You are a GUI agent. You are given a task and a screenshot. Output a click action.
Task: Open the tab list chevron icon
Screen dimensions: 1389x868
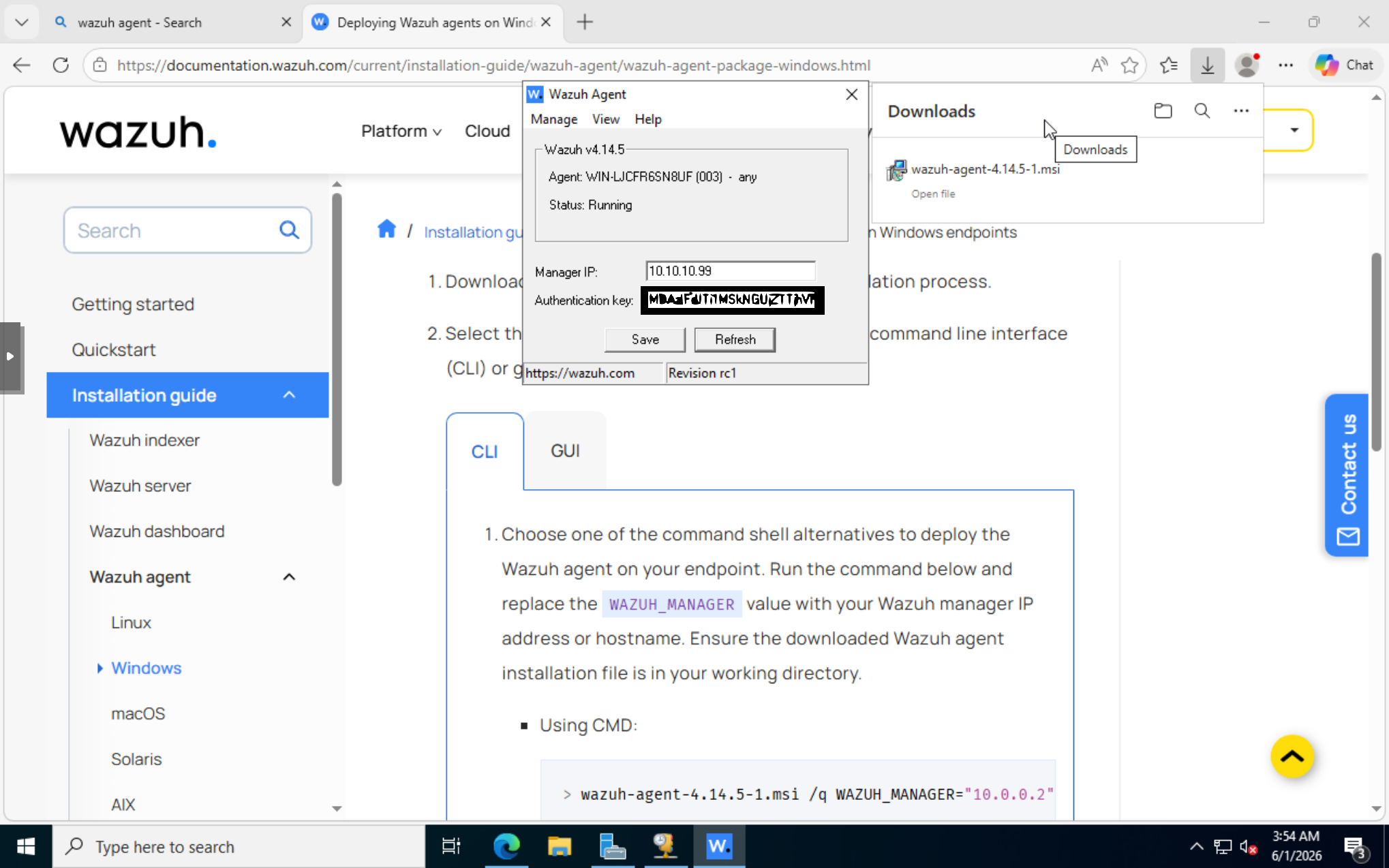(21, 22)
